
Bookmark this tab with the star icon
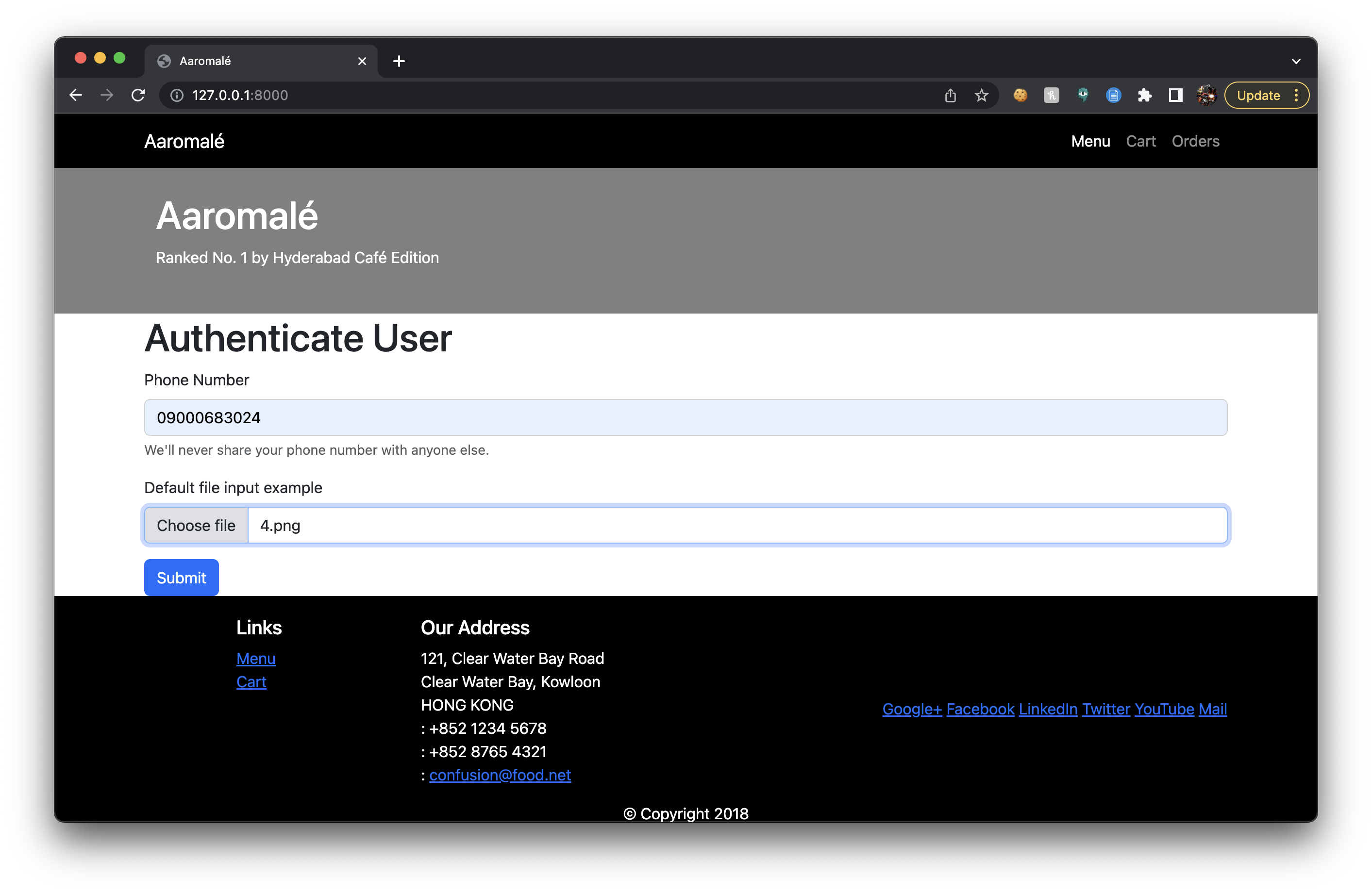[x=982, y=95]
